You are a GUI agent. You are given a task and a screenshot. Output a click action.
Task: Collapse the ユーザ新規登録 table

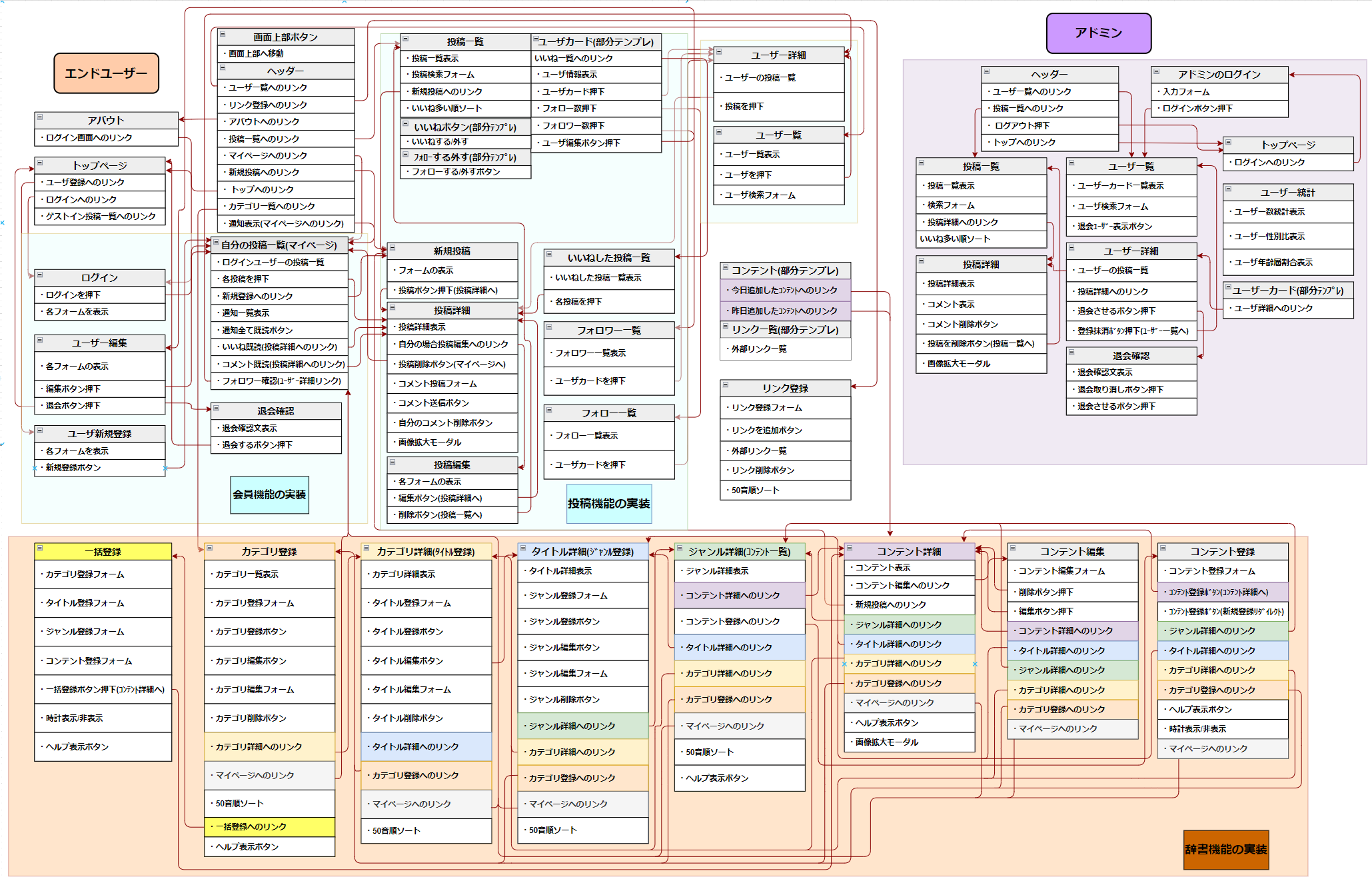(x=40, y=431)
